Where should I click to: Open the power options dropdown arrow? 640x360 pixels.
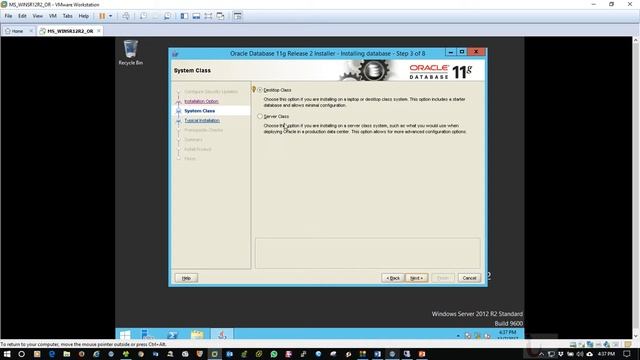110,16
